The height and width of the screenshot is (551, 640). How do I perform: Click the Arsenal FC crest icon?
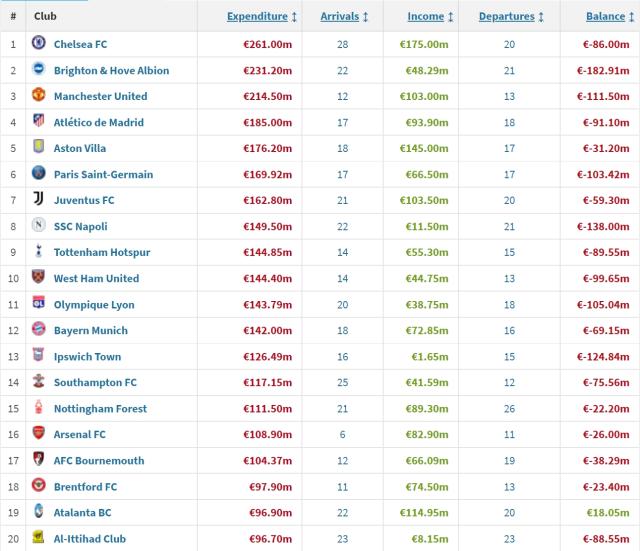pyautogui.click(x=39, y=434)
